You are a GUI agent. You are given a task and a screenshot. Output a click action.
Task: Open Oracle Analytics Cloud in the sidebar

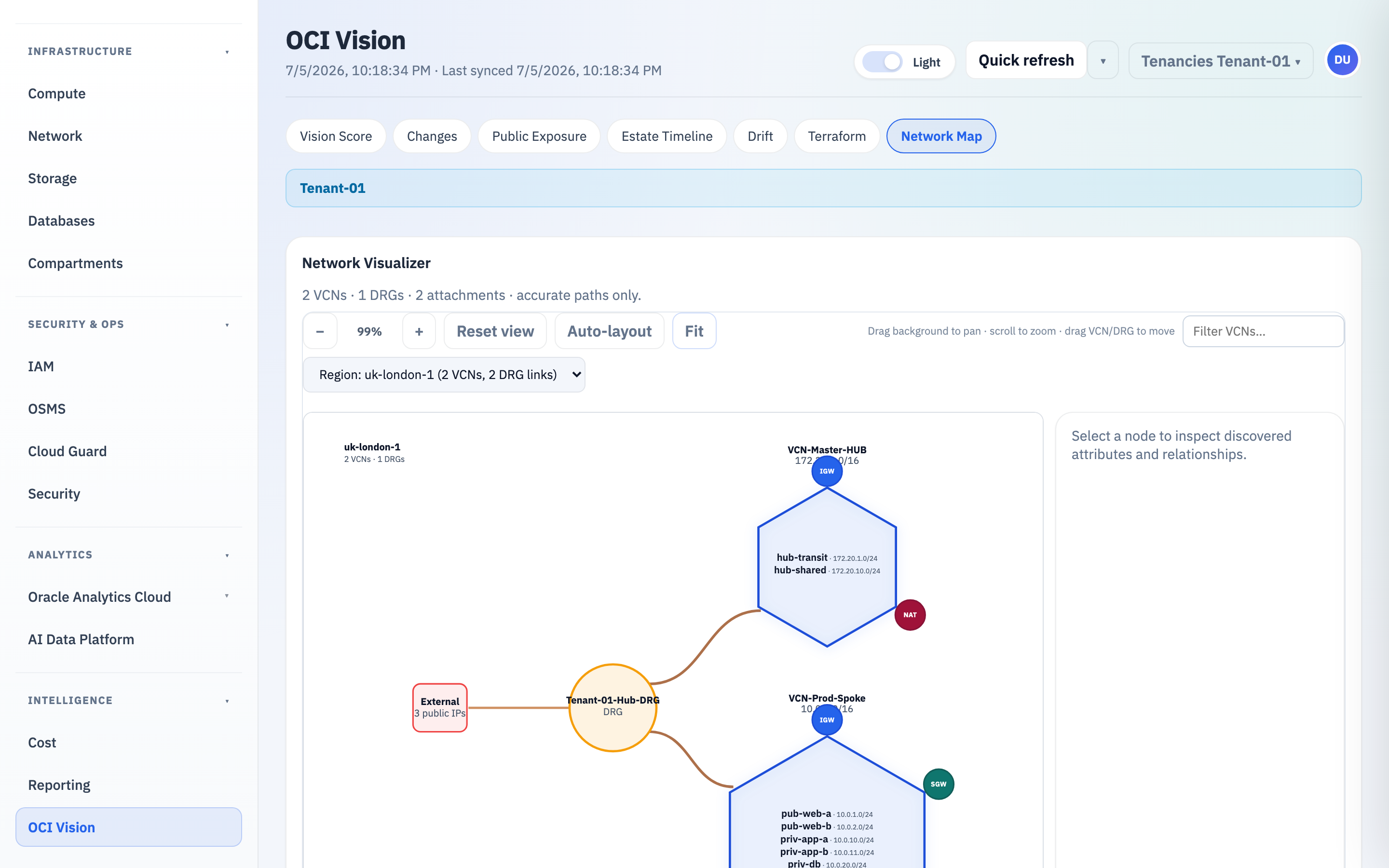coord(99,597)
